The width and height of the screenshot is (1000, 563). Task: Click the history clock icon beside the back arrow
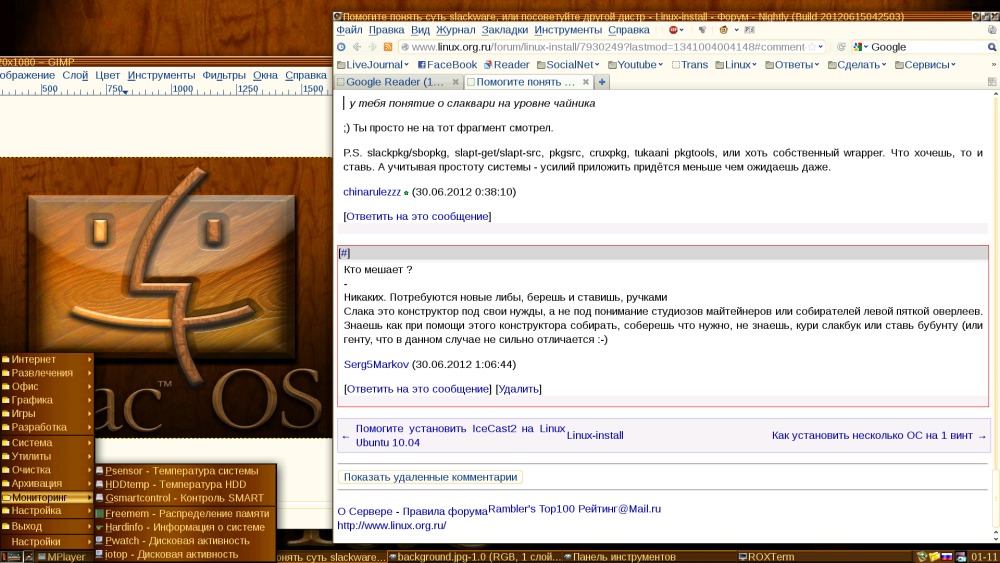pos(341,47)
